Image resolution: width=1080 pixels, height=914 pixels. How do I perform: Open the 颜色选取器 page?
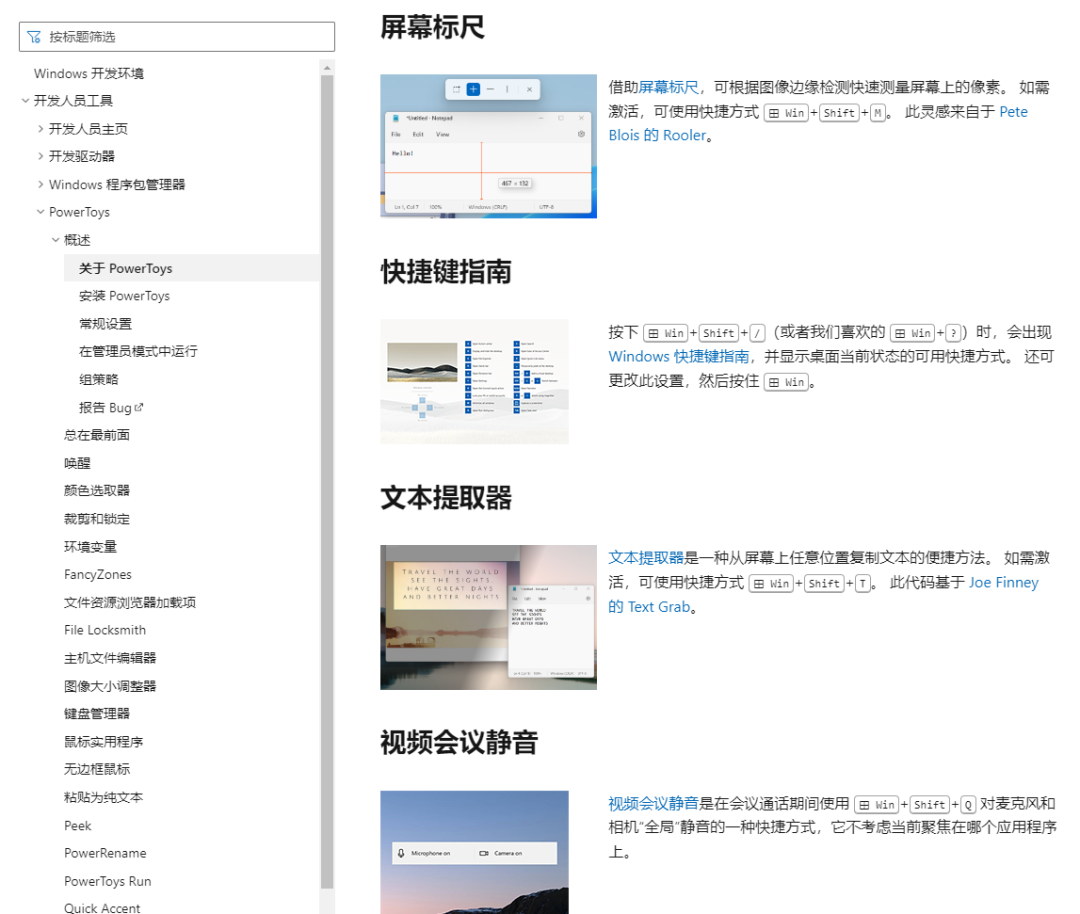pyautogui.click(x=97, y=490)
